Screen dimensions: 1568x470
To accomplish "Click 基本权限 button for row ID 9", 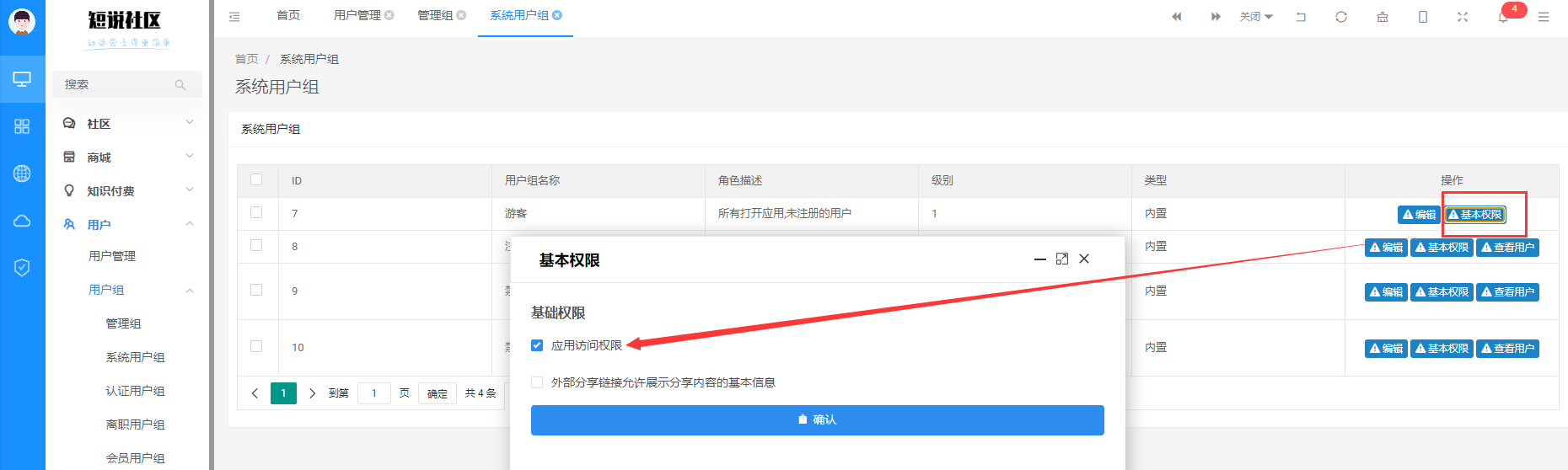I will click(1442, 292).
